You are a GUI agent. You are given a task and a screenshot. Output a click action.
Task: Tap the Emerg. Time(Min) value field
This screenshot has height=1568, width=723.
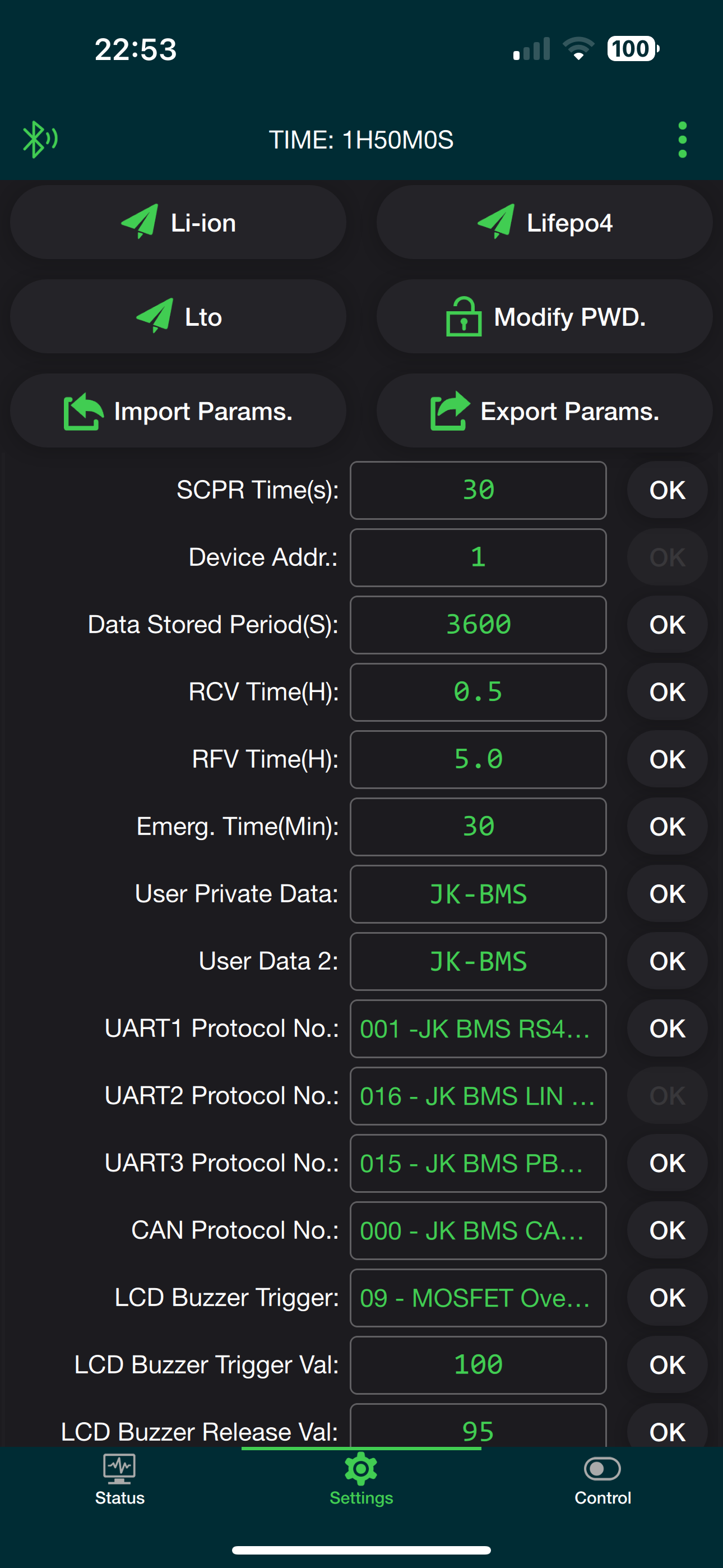point(478,827)
